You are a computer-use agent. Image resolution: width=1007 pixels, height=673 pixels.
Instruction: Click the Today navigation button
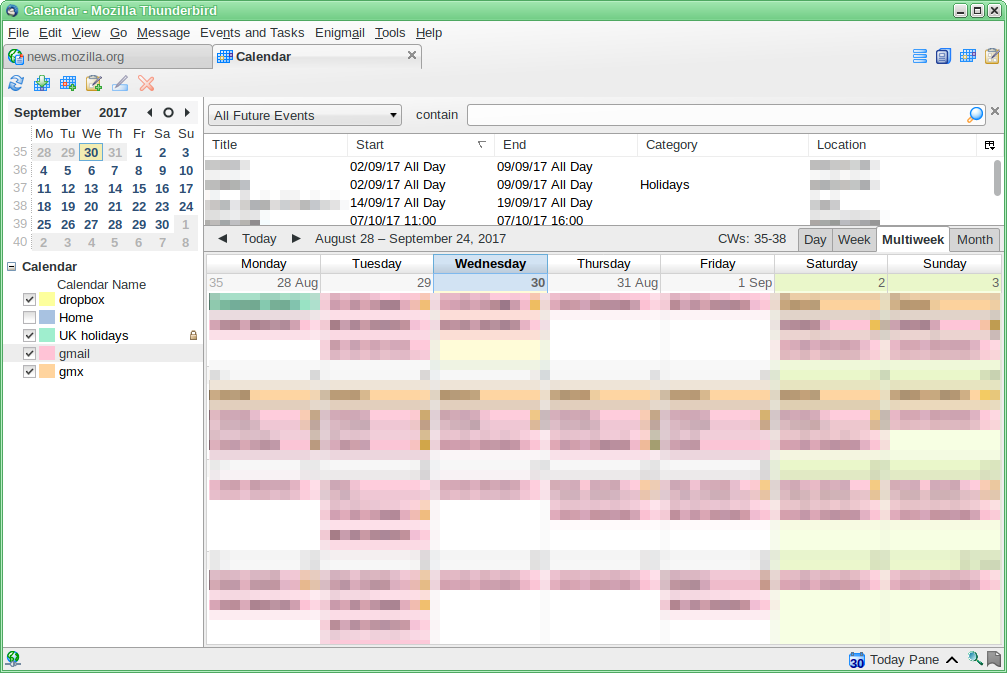pyautogui.click(x=259, y=239)
